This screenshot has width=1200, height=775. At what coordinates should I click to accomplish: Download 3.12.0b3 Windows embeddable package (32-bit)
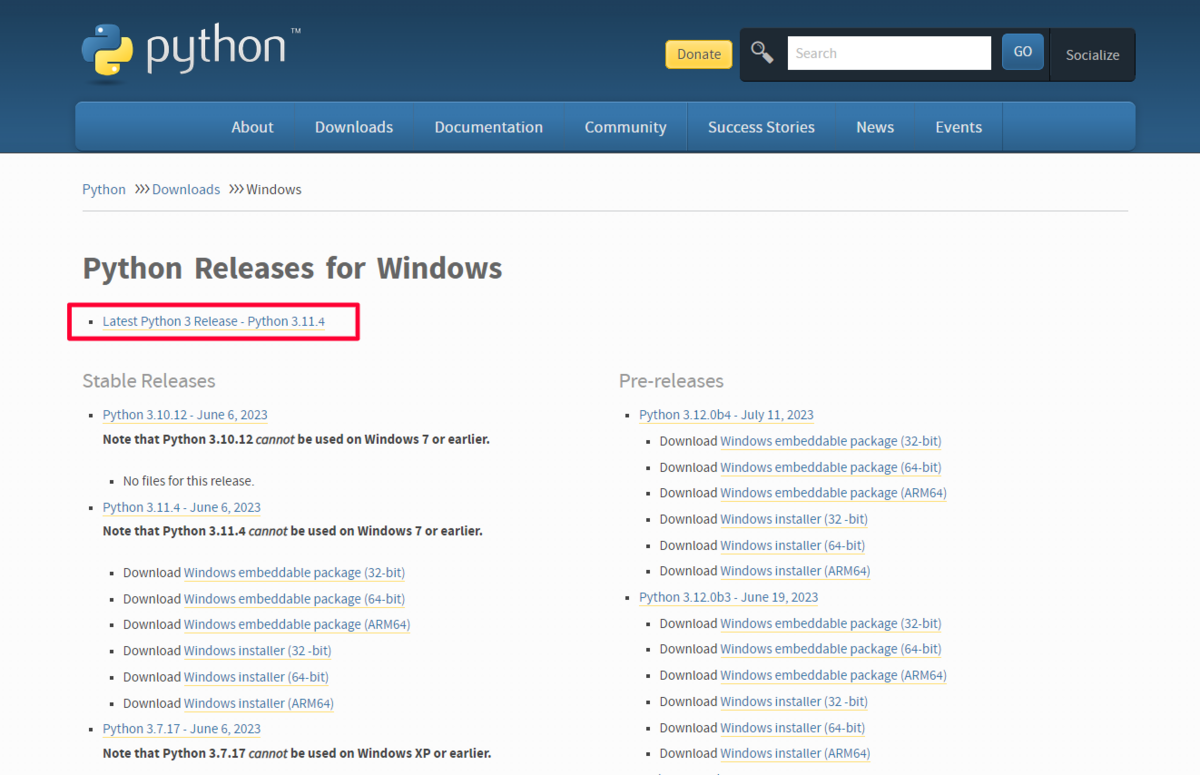[x=831, y=623]
